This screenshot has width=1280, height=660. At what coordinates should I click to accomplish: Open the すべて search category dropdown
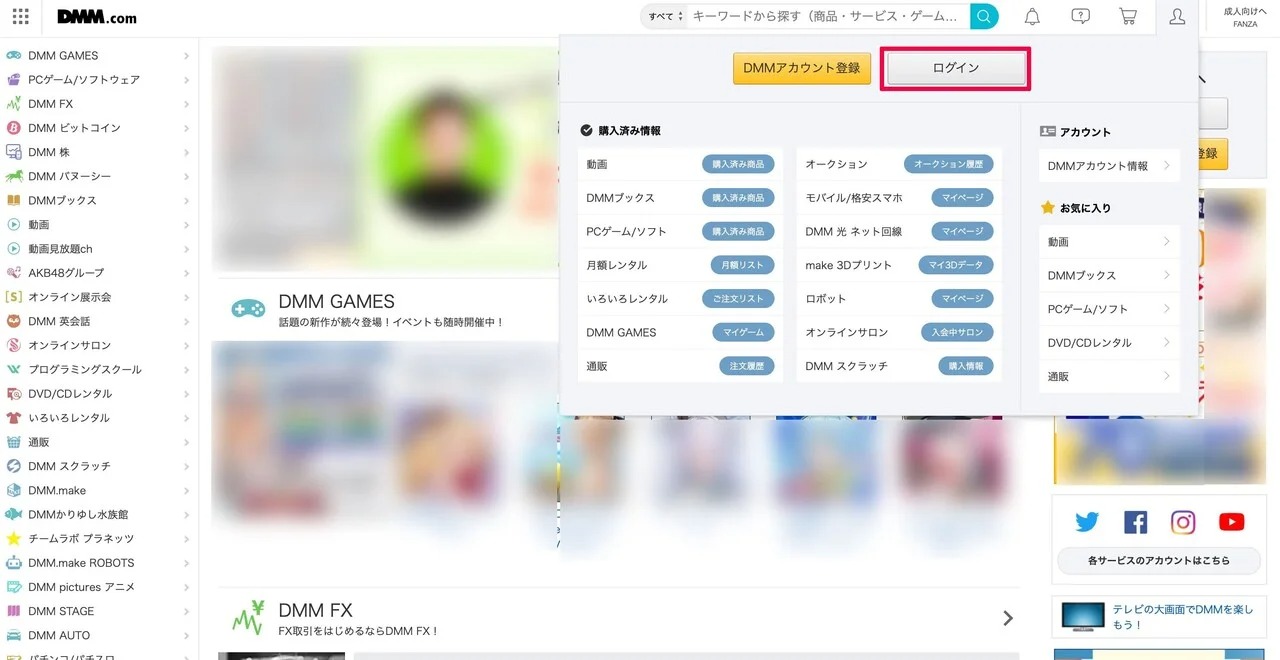coord(665,16)
